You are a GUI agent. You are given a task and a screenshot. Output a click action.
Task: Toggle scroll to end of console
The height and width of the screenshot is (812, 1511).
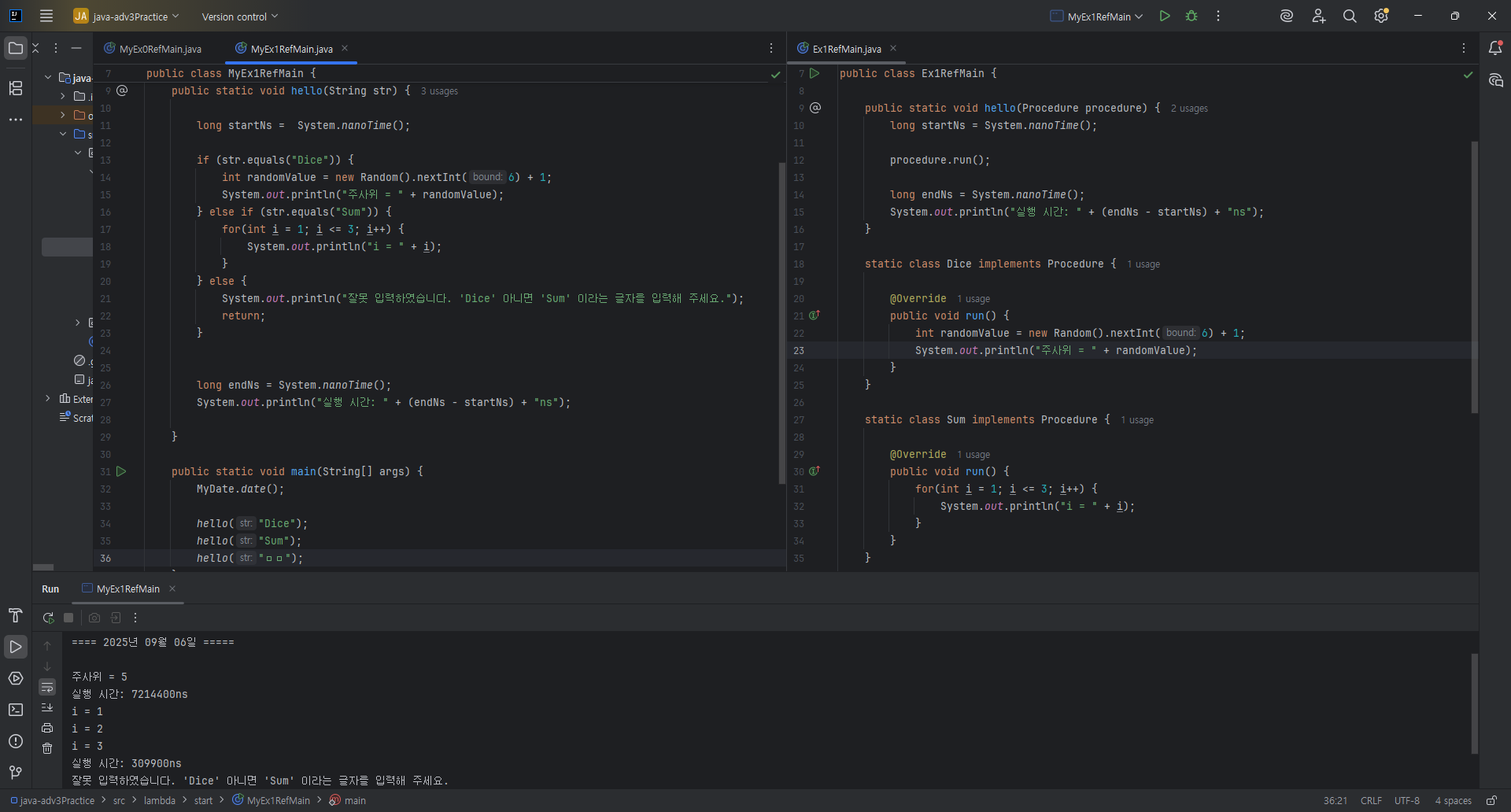point(47,707)
